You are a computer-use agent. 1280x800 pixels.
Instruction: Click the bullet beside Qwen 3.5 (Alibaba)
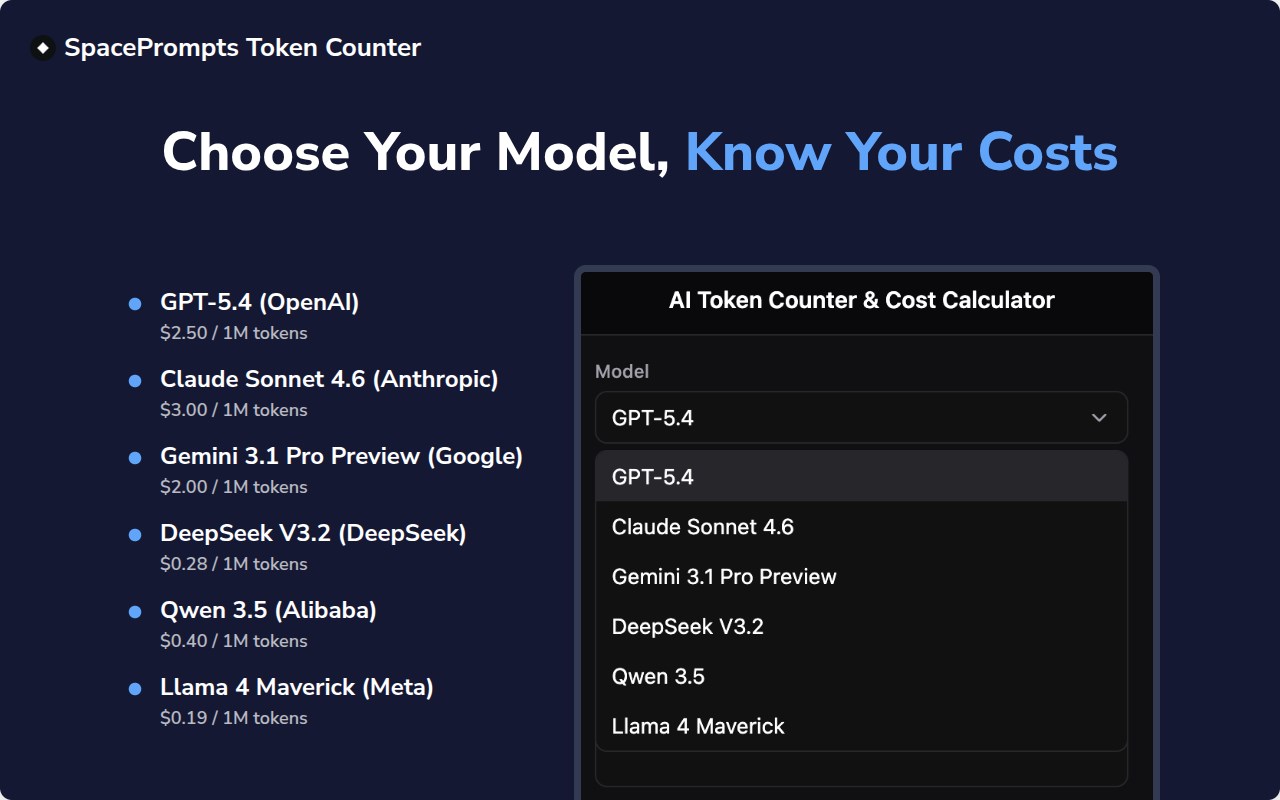(135, 612)
